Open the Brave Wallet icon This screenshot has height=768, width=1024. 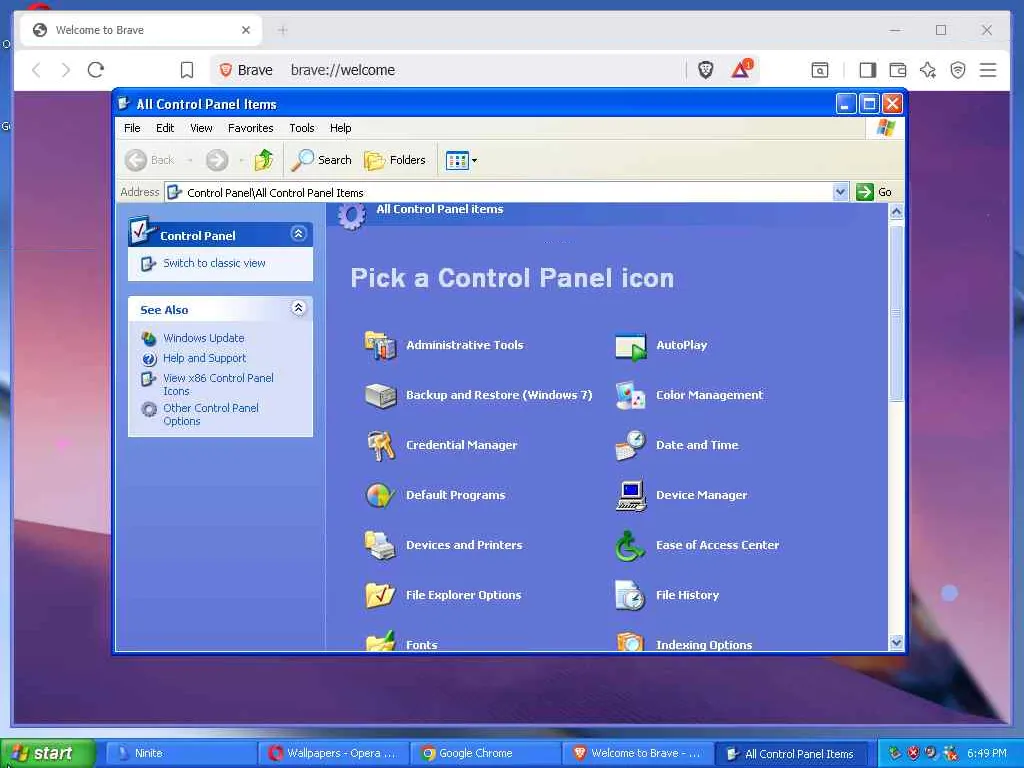pos(898,70)
